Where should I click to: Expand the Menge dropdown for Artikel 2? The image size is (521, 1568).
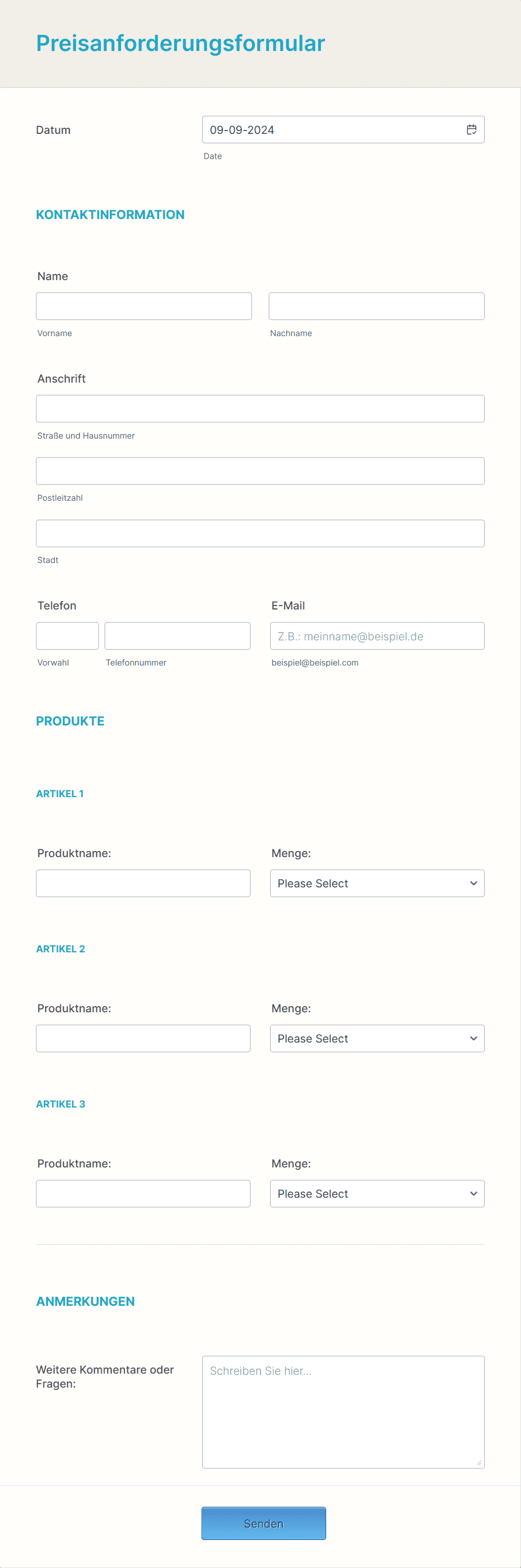pos(377,1038)
